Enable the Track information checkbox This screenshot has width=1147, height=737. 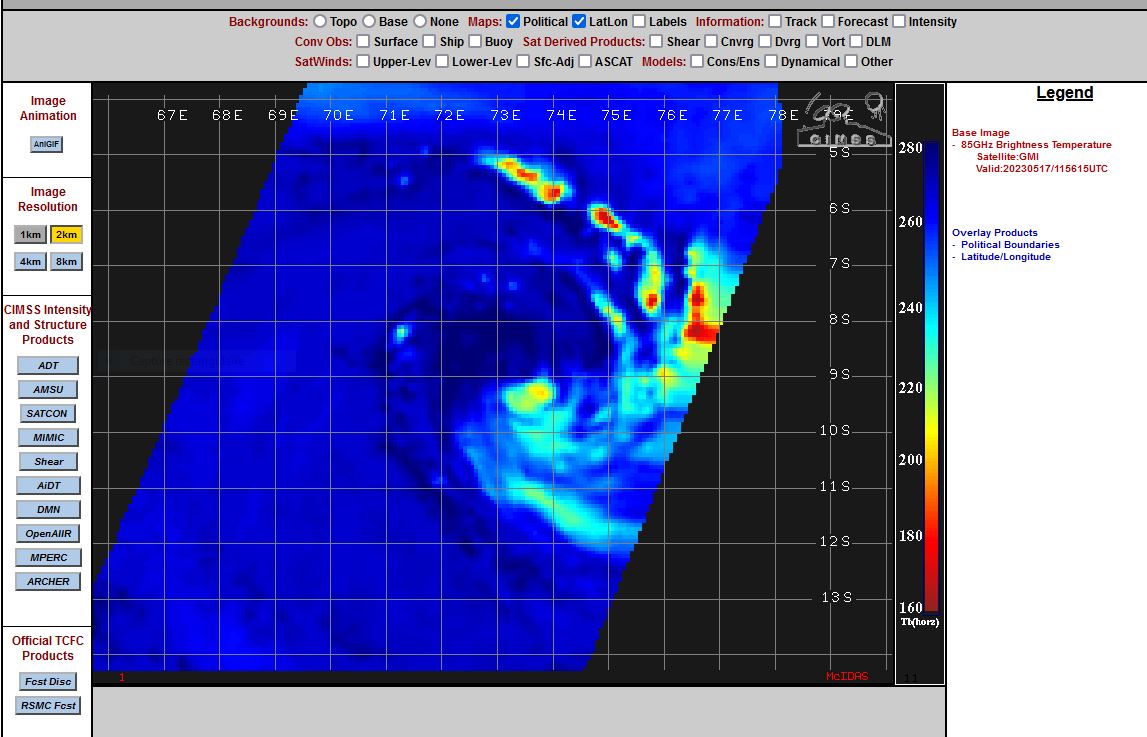click(775, 22)
